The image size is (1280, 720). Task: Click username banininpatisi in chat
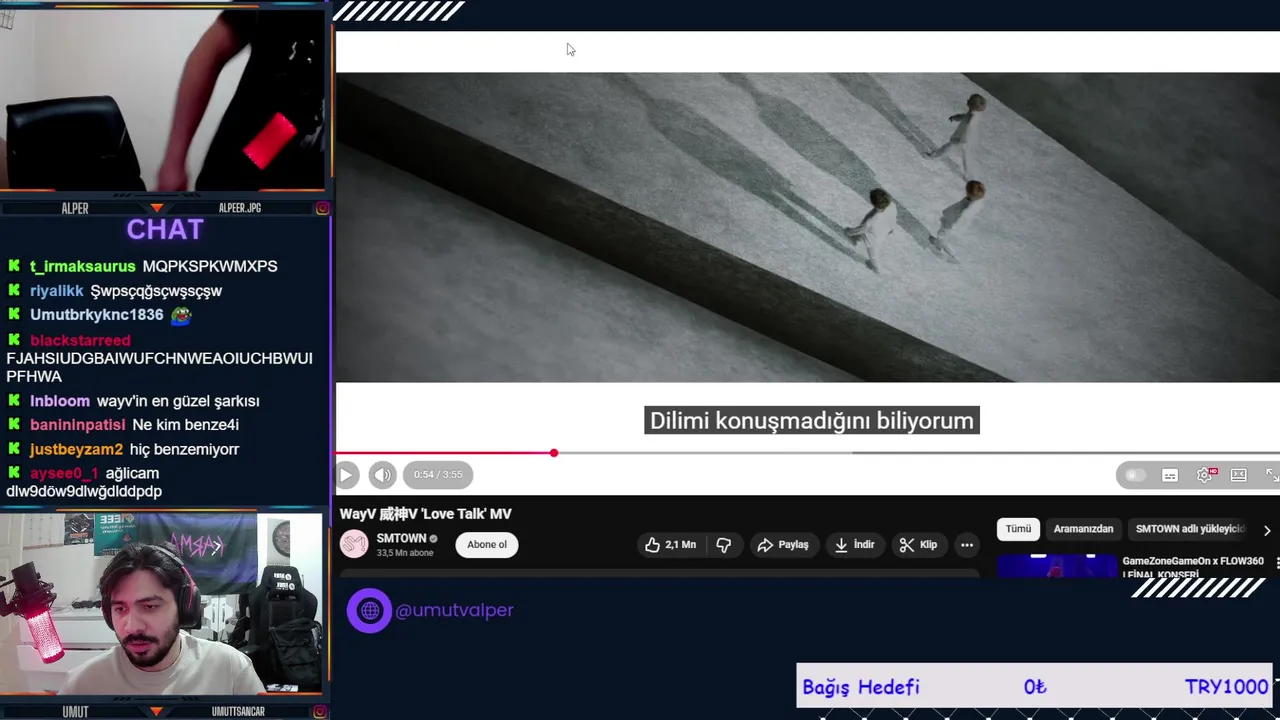point(77,425)
